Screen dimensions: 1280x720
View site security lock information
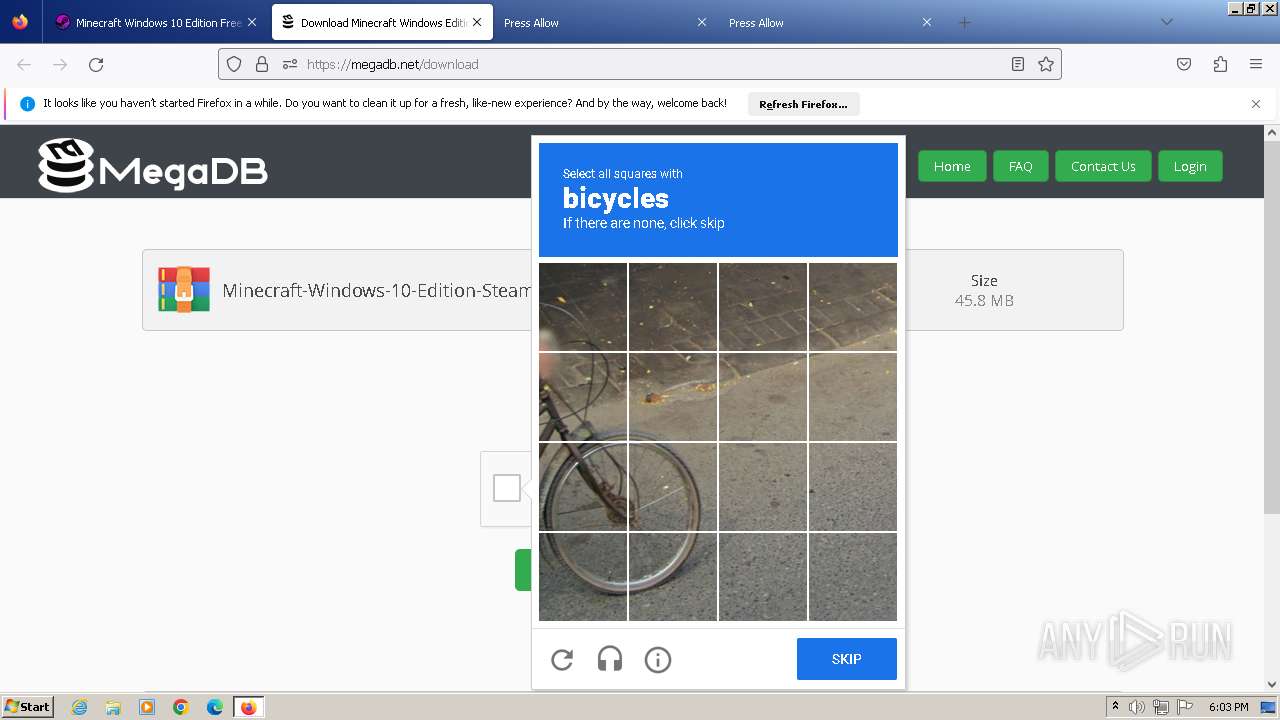(x=262, y=64)
